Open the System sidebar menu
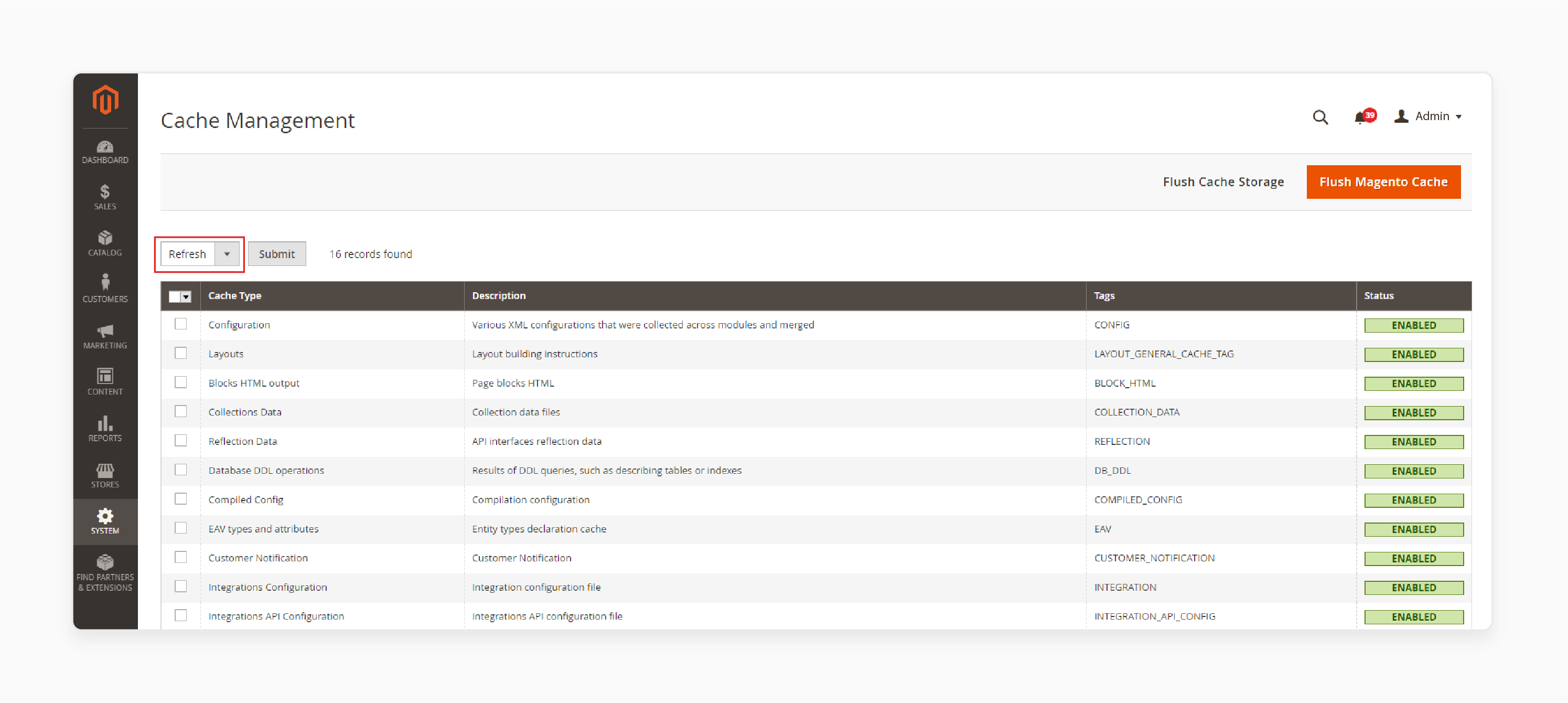 (x=105, y=521)
